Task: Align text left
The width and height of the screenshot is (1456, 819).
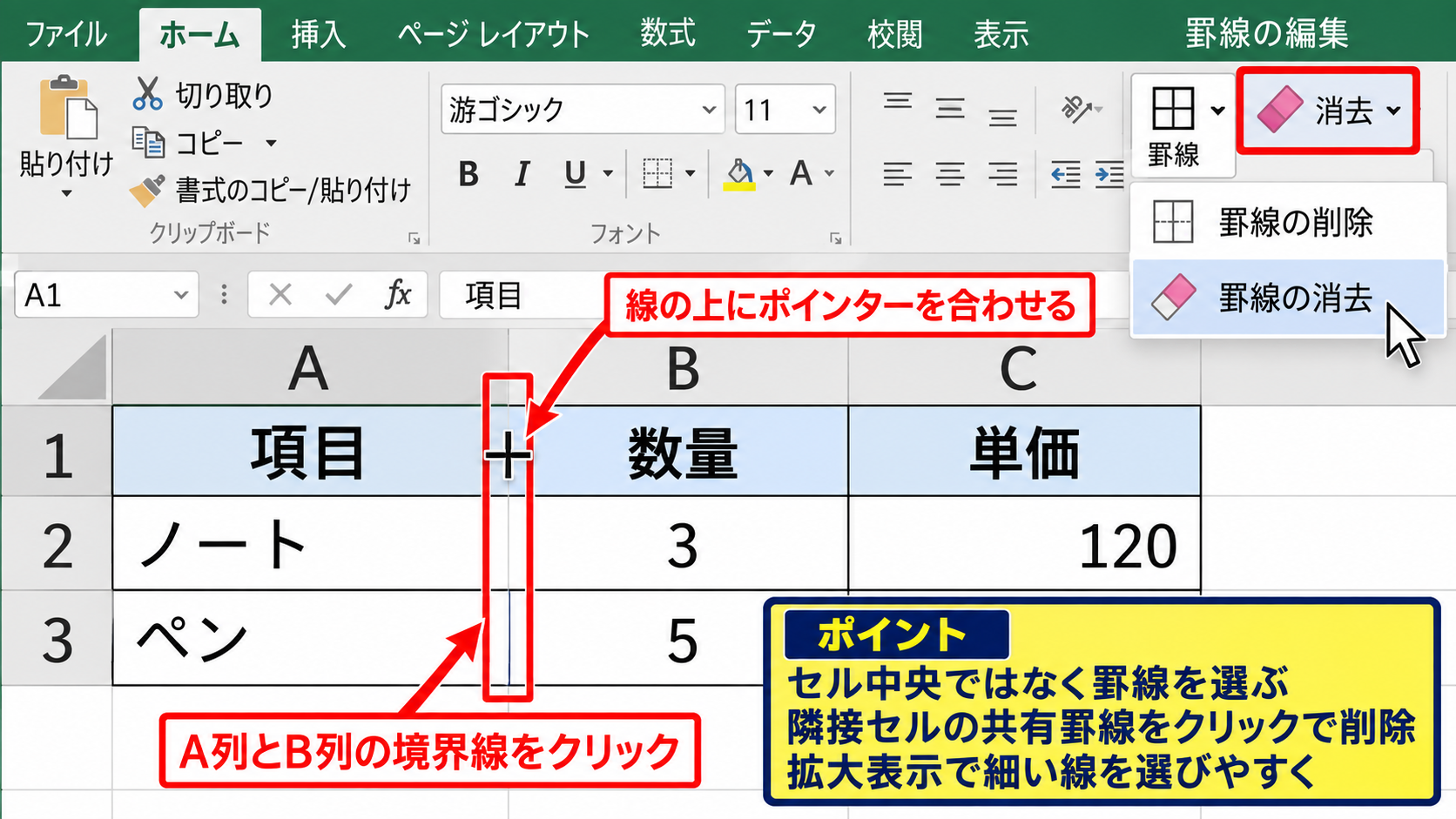Action: [x=897, y=174]
